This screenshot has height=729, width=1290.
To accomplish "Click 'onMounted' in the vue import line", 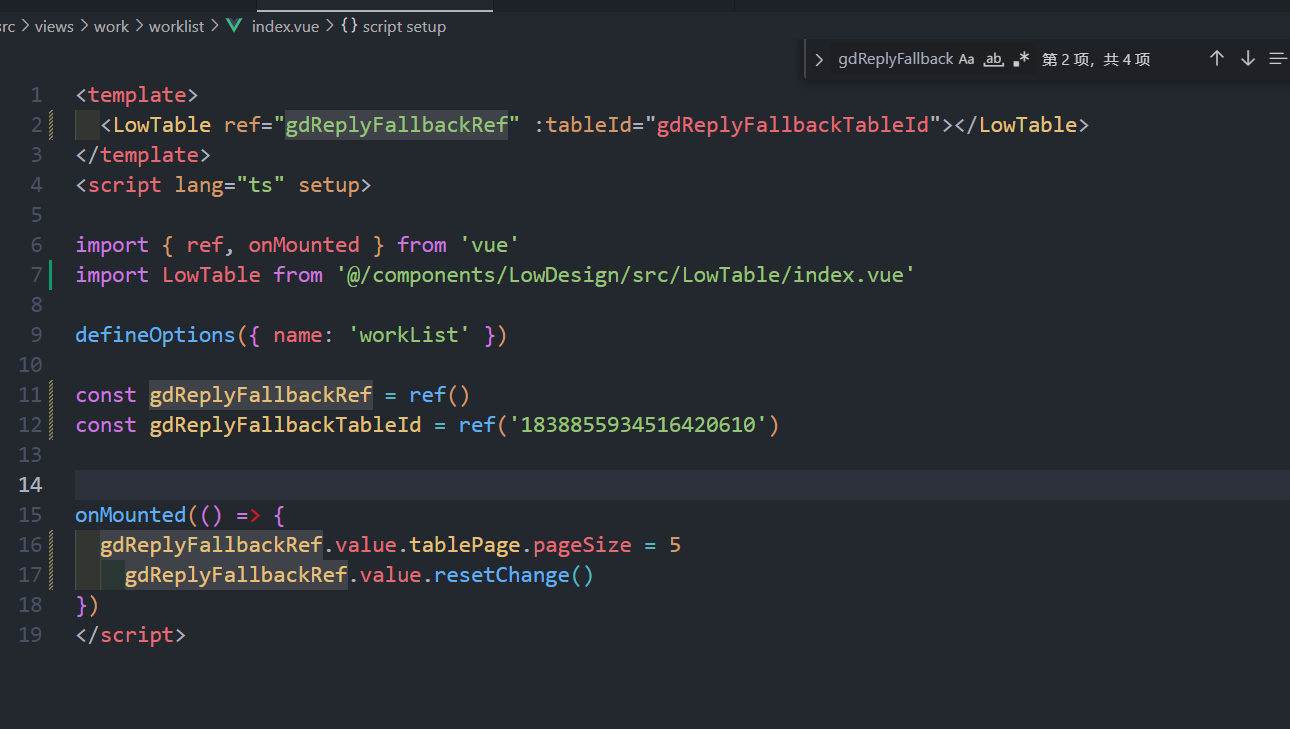I will pos(304,245).
